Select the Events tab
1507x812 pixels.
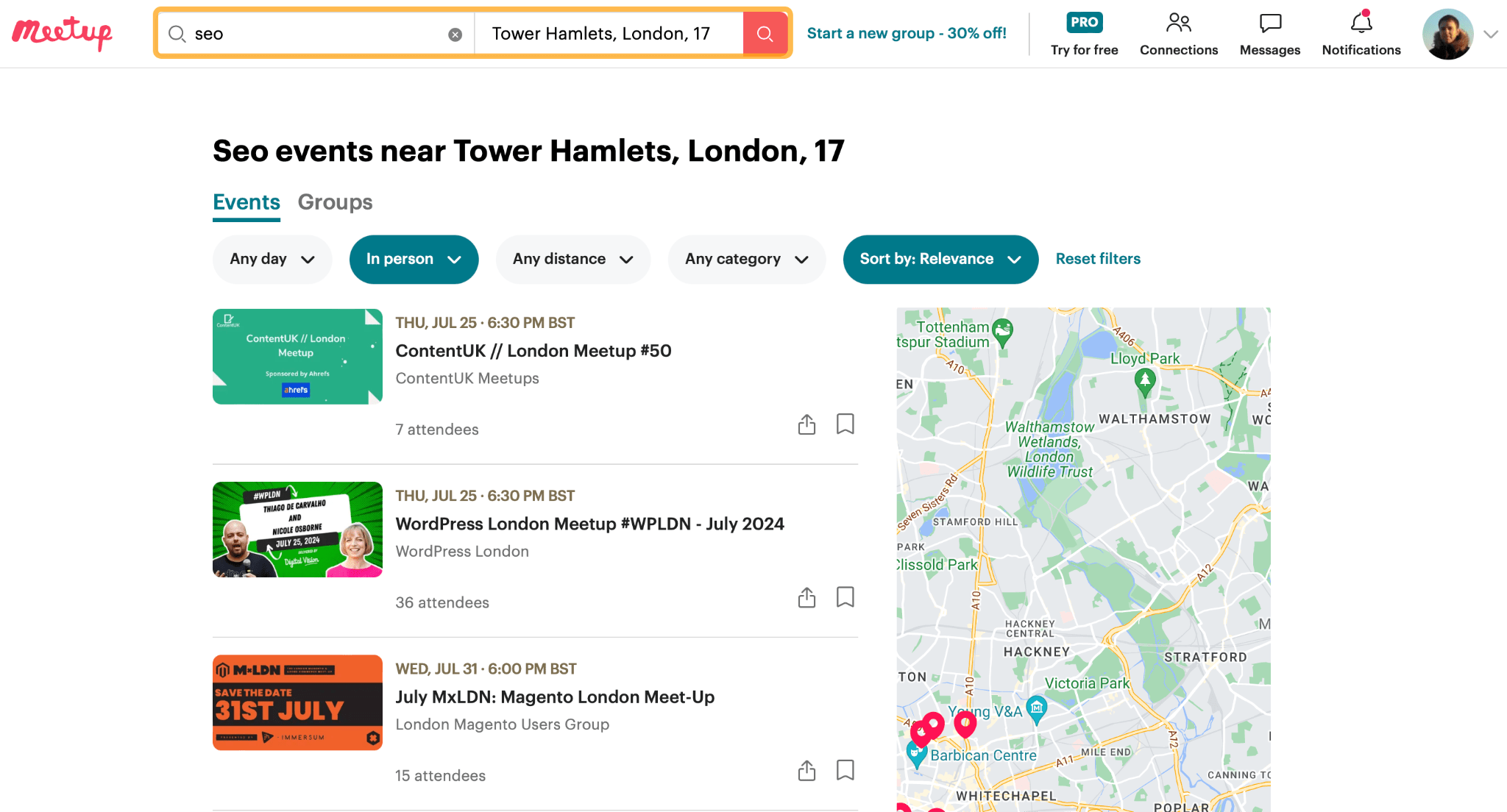(246, 202)
